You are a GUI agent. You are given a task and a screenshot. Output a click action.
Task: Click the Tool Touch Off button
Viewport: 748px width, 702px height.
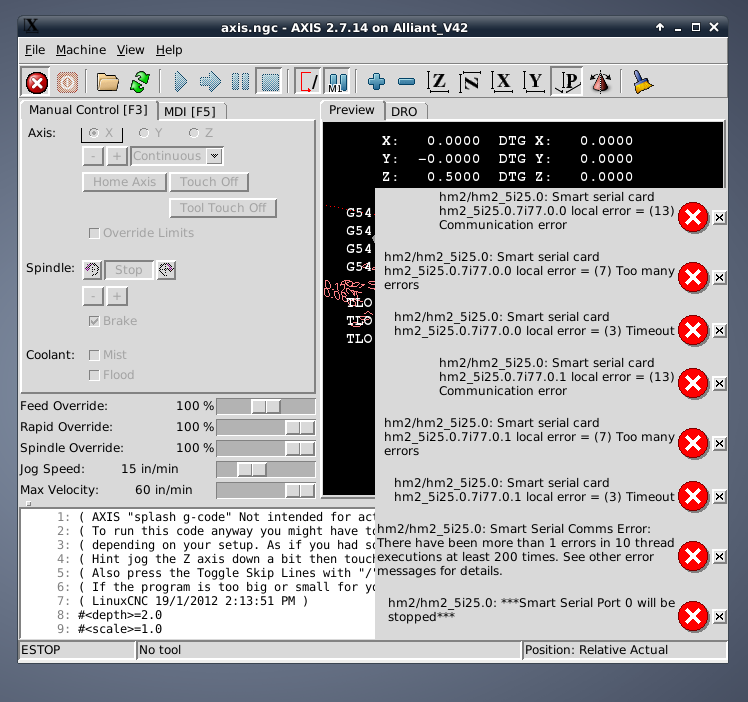[223, 208]
